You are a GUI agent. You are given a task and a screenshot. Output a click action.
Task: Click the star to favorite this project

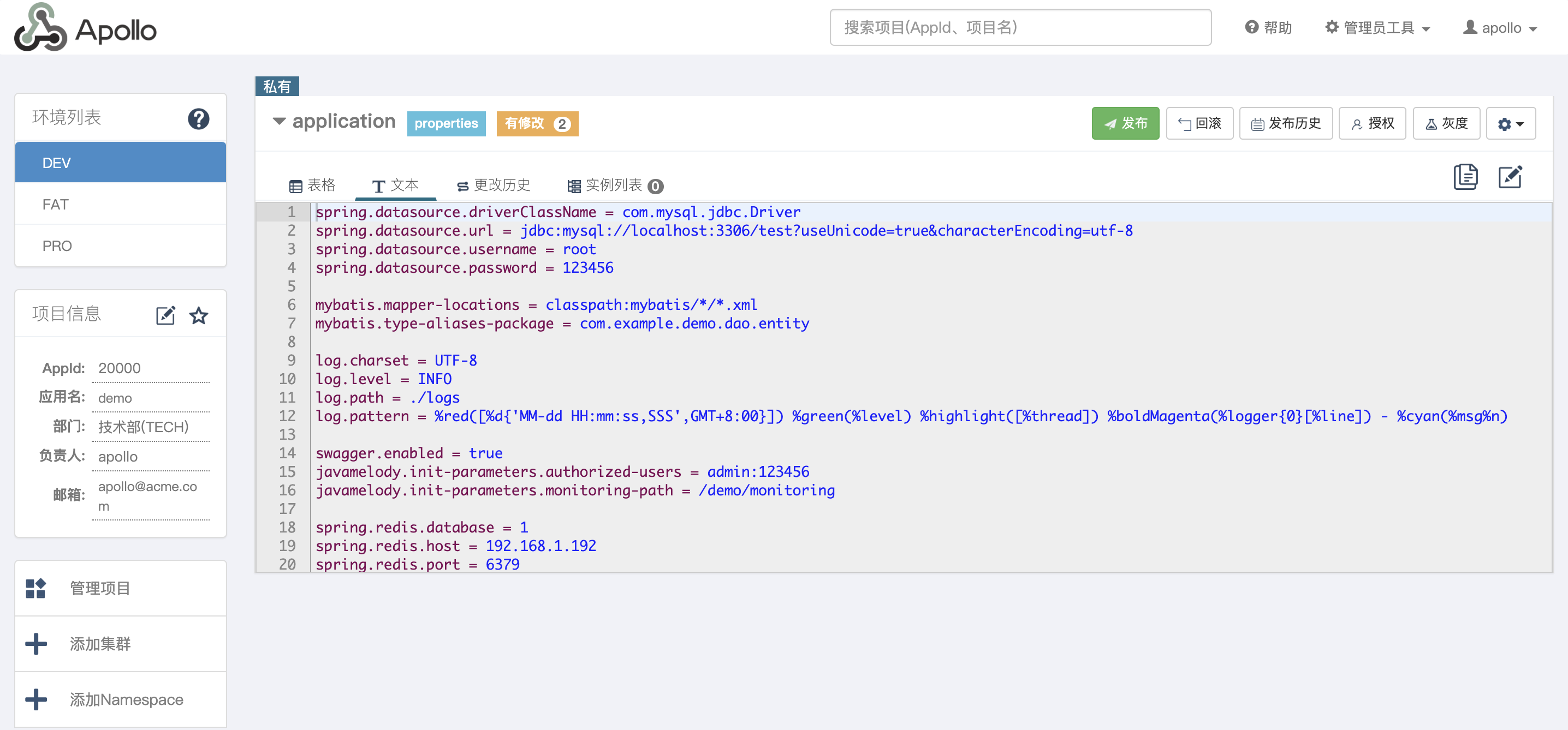point(198,315)
